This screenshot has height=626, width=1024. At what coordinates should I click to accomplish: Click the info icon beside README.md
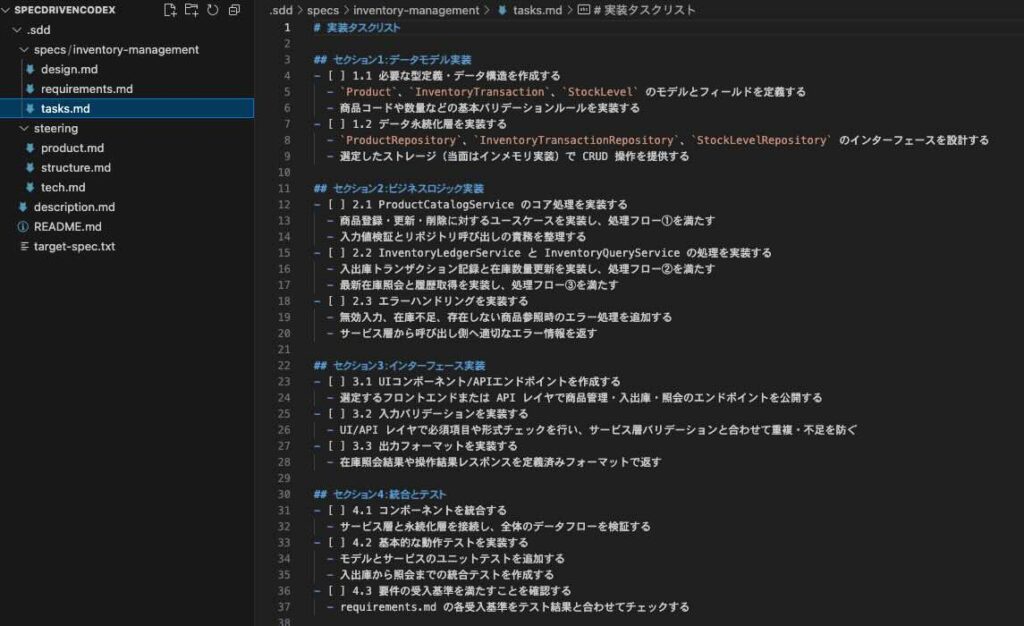23,226
